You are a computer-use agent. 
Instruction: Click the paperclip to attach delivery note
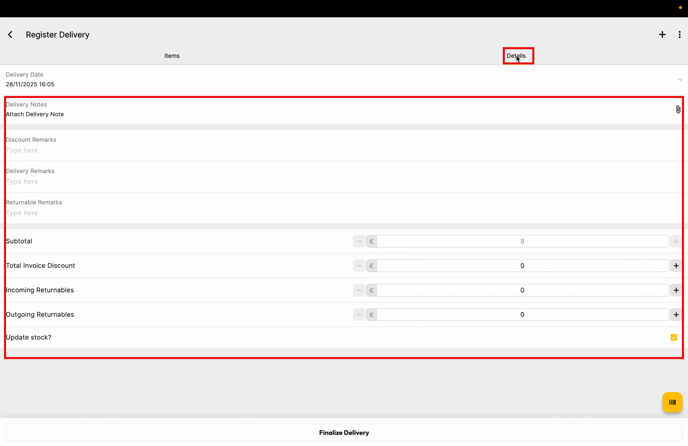[x=677, y=109]
